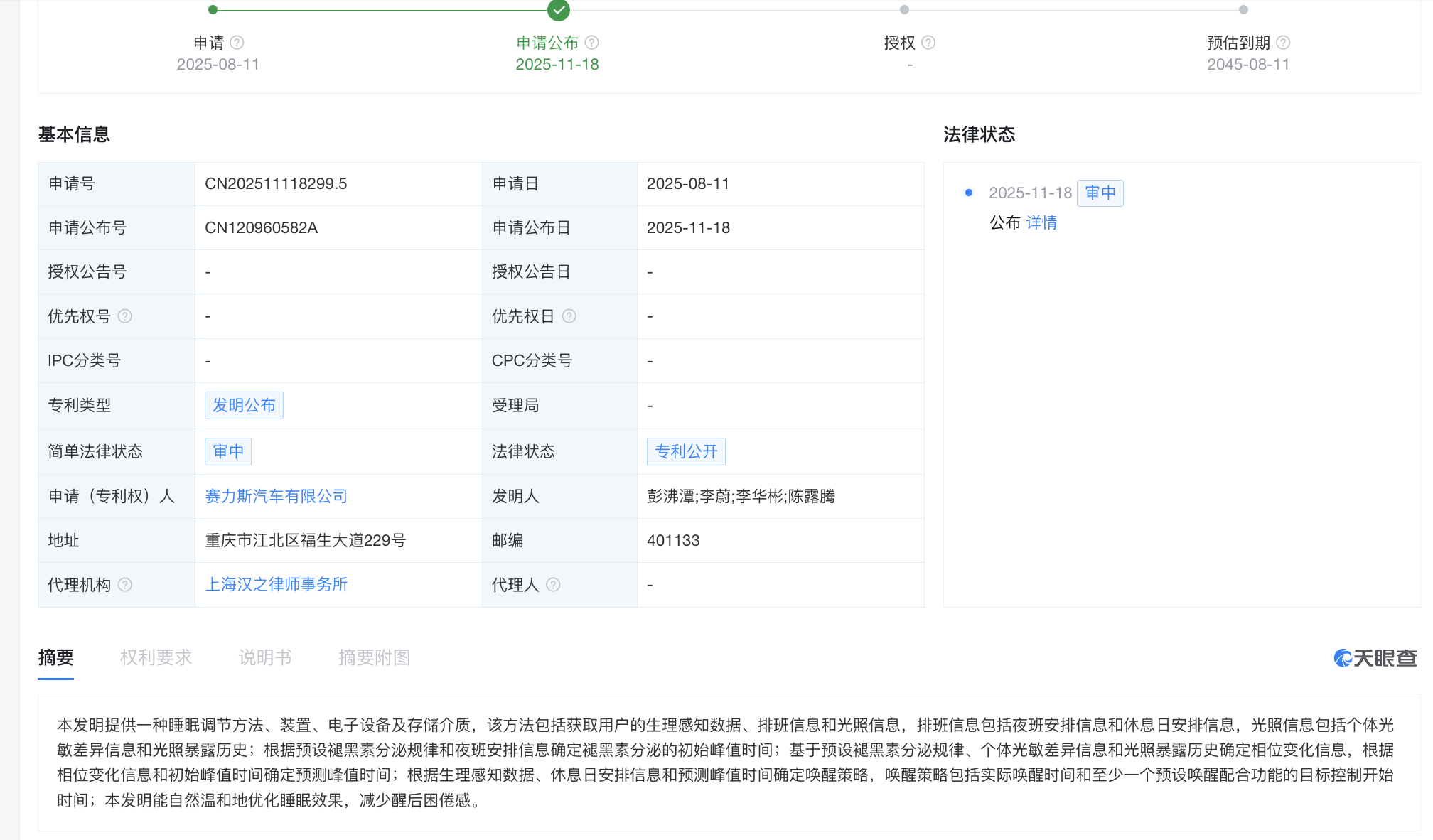The height and width of the screenshot is (840, 1433).
Task: Open 上海汉之律师事务所 agency link
Action: coord(276,584)
